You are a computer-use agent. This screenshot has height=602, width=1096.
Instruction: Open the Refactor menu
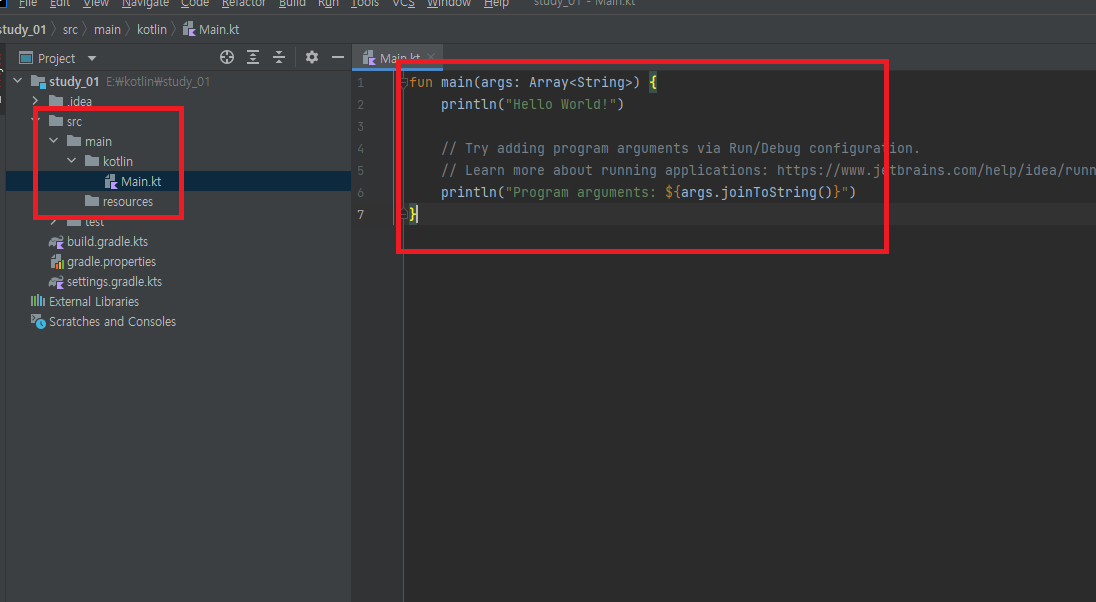(244, 3)
